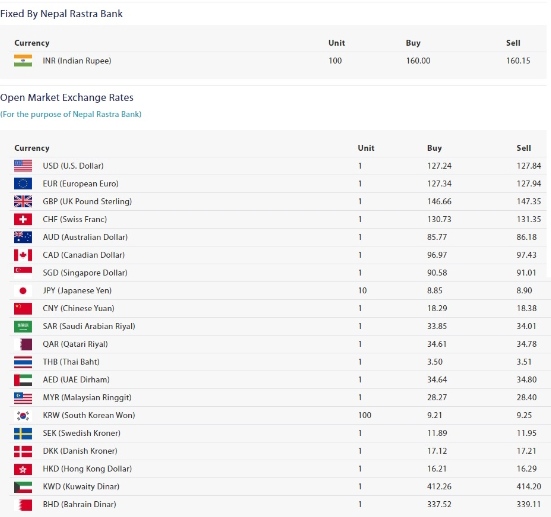The width and height of the screenshot is (551, 517).
Task: Click the Indian flag icon for INR
Action: (23, 60)
